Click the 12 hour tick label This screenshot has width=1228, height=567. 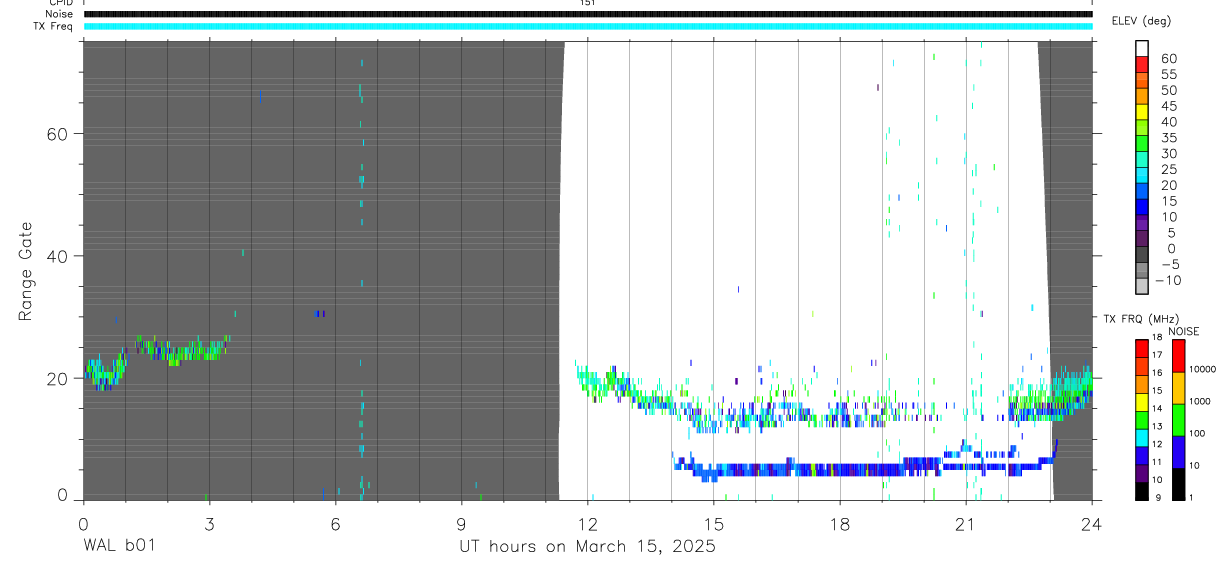pos(587,523)
